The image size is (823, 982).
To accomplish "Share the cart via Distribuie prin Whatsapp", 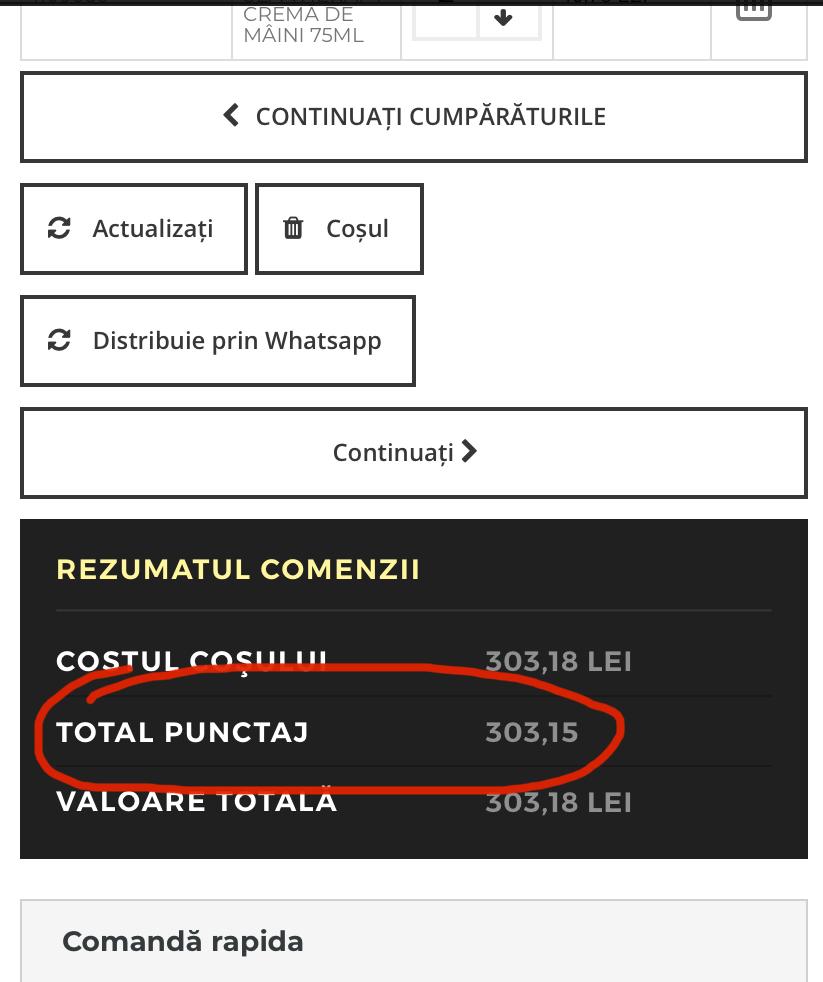I will point(218,340).
